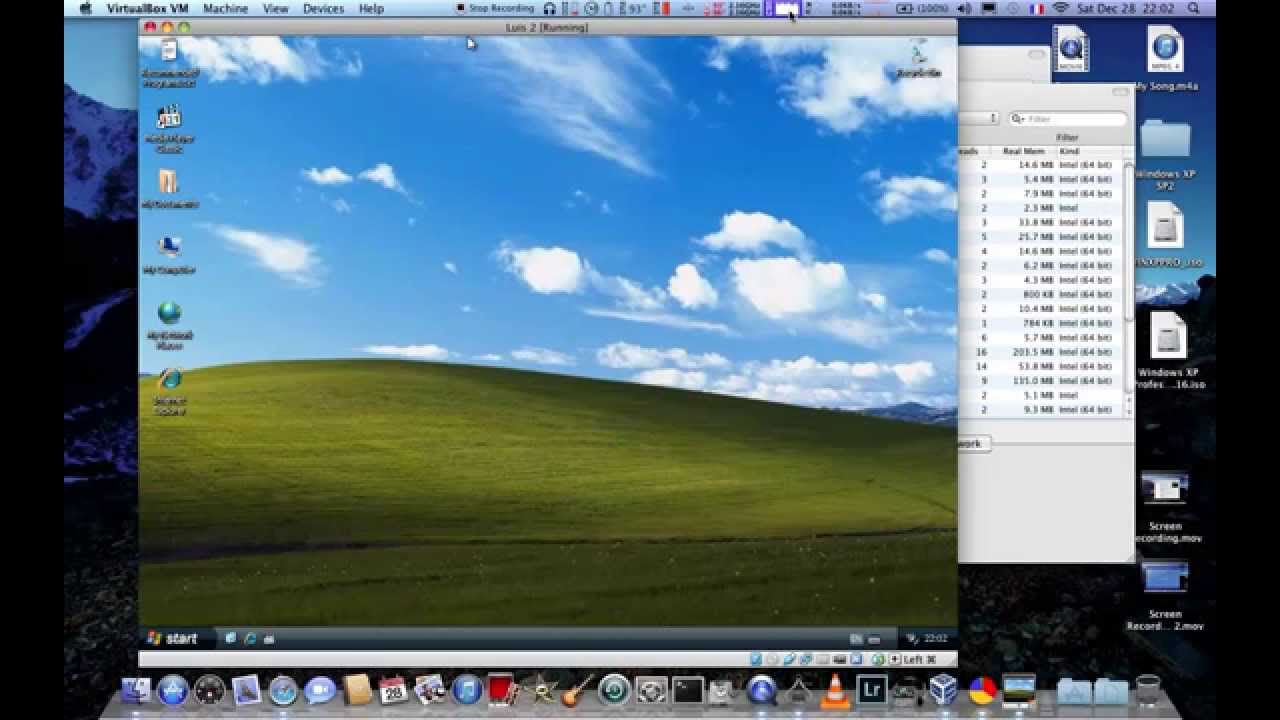This screenshot has width=1280, height=720.
Task: Launch Internet Explorer from XP desktop
Action: pos(169,390)
